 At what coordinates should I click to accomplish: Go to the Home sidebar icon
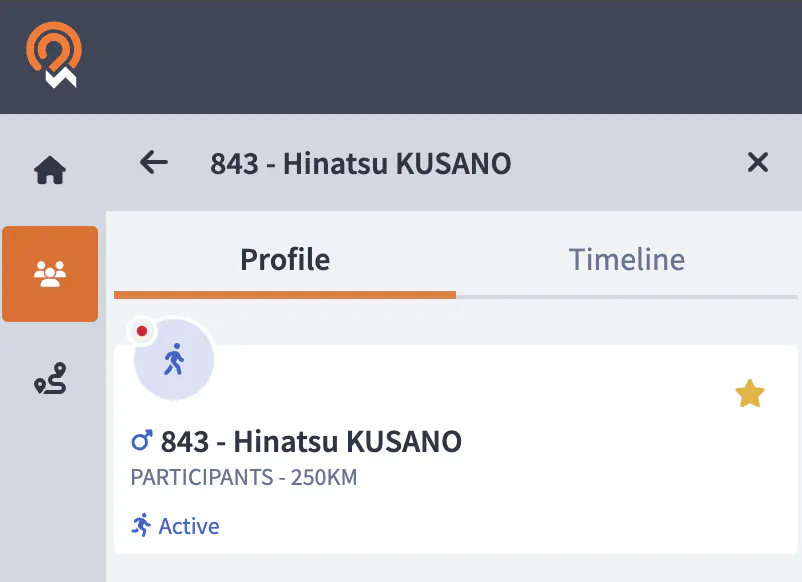pos(50,171)
